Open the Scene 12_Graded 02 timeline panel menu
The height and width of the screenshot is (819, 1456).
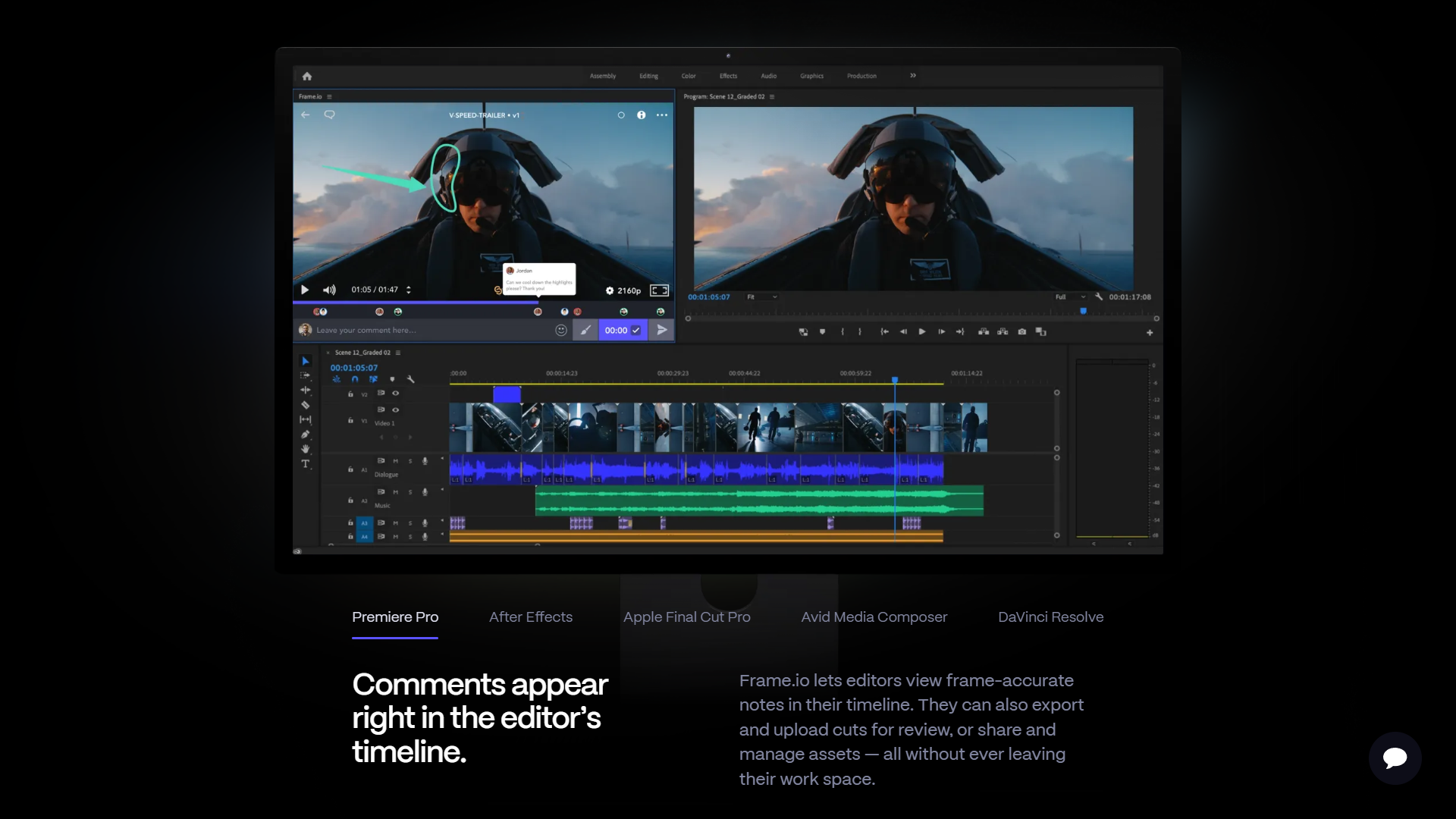coord(398,353)
